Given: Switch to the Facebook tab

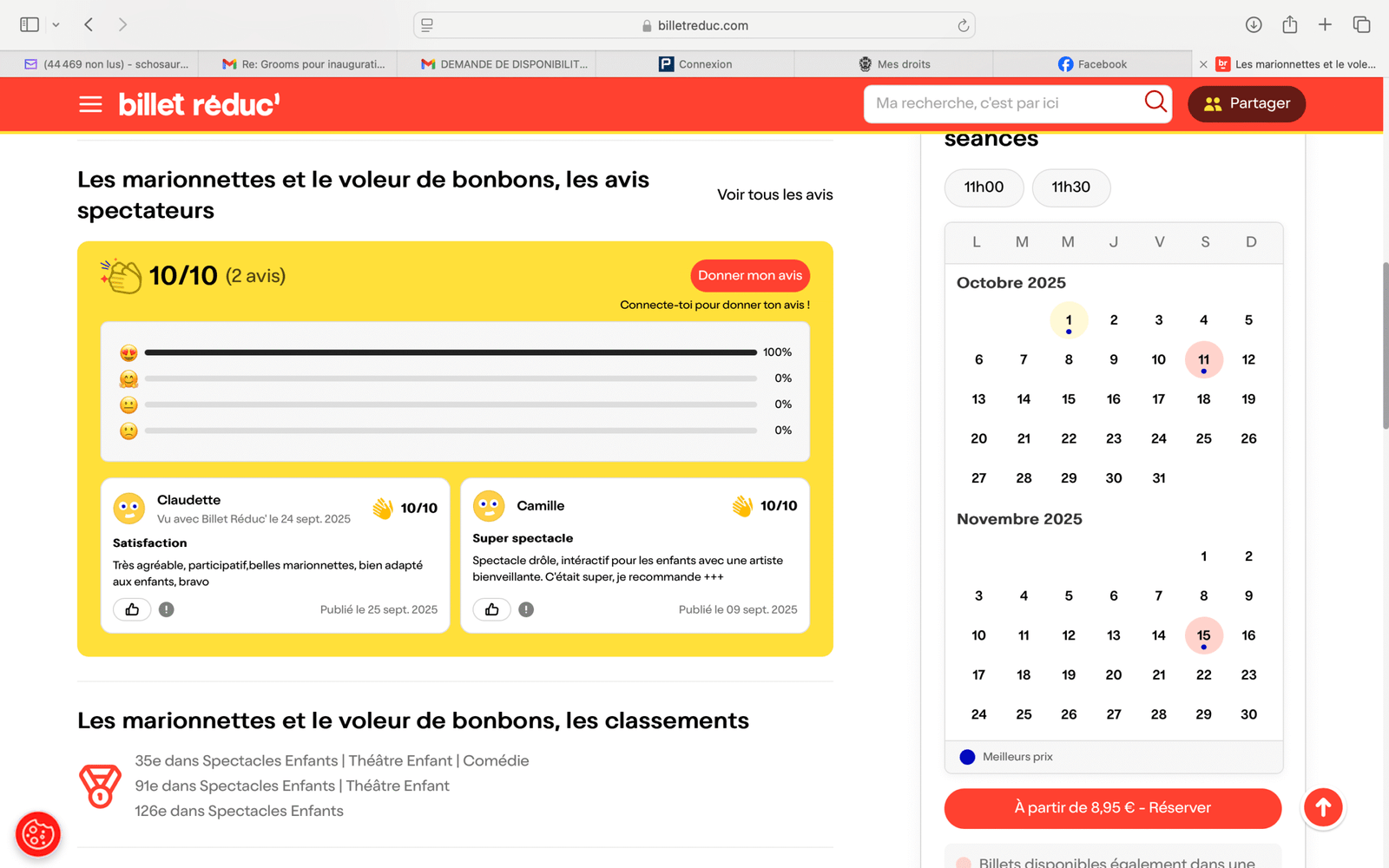Looking at the screenshot, I should click(x=1092, y=64).
